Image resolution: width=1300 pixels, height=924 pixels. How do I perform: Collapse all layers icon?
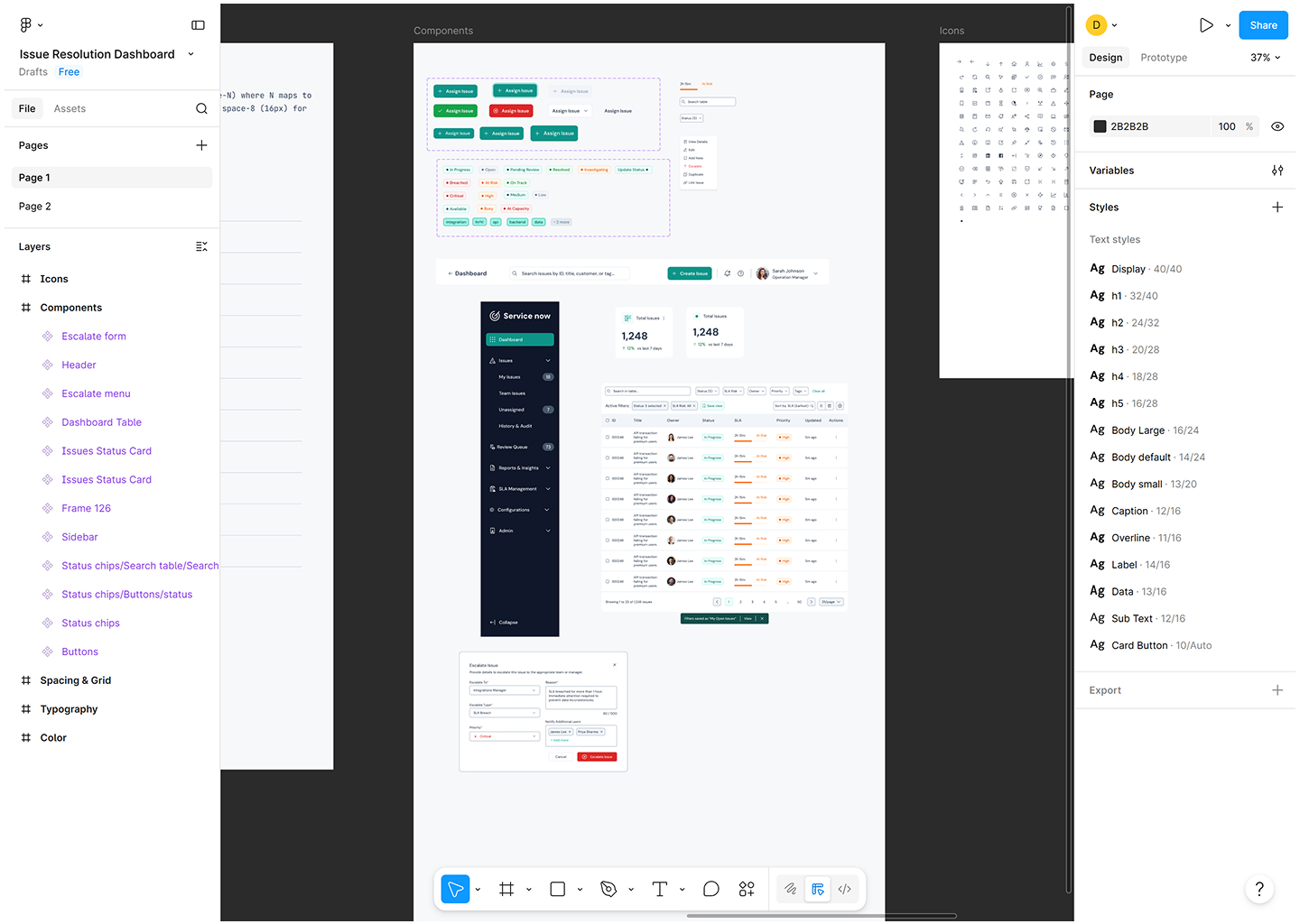pos(201,246)
